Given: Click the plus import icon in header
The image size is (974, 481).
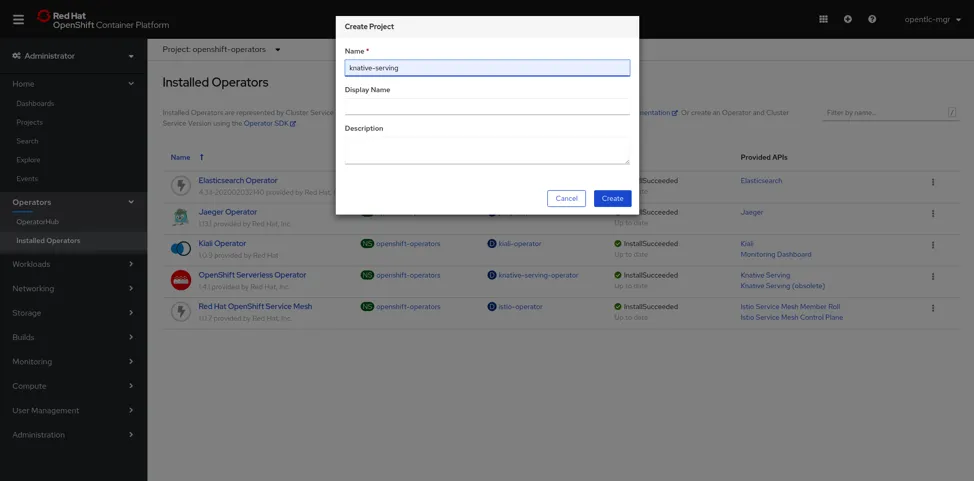Looking at the screenshot, I should [848, 19].
